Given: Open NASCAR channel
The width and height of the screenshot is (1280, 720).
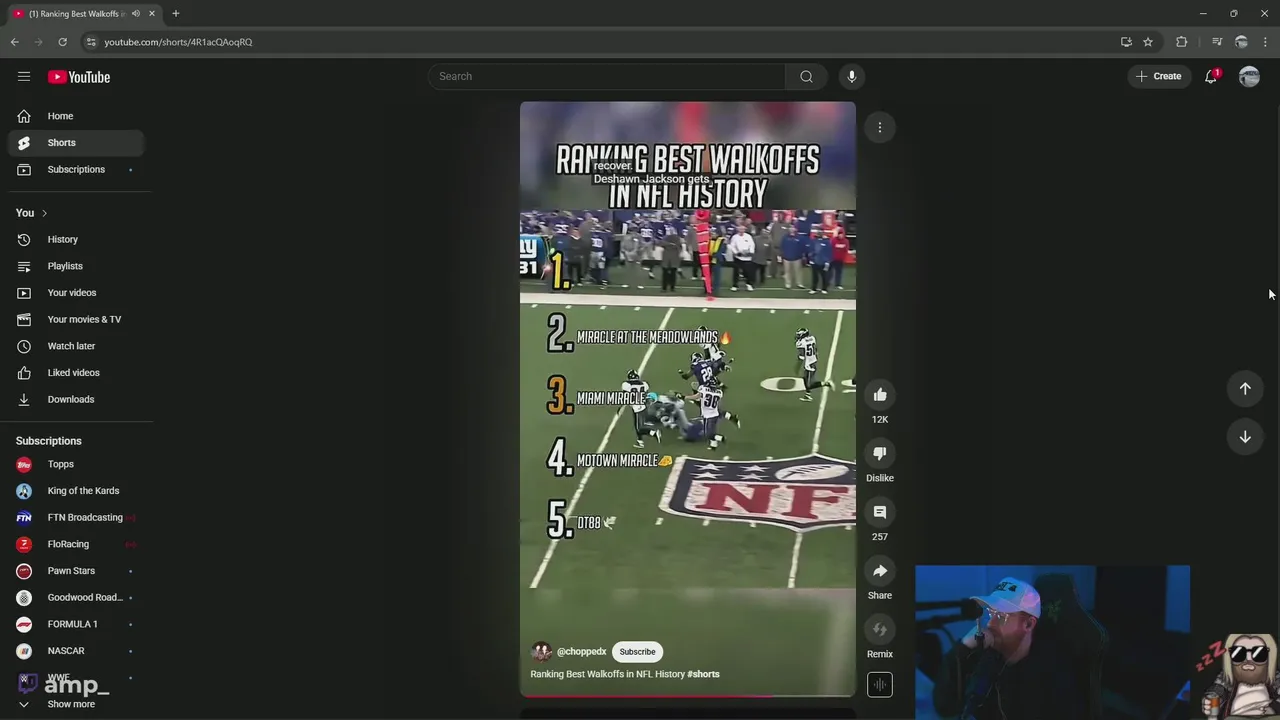Looking at the screenshot, I should click(76, 651).
